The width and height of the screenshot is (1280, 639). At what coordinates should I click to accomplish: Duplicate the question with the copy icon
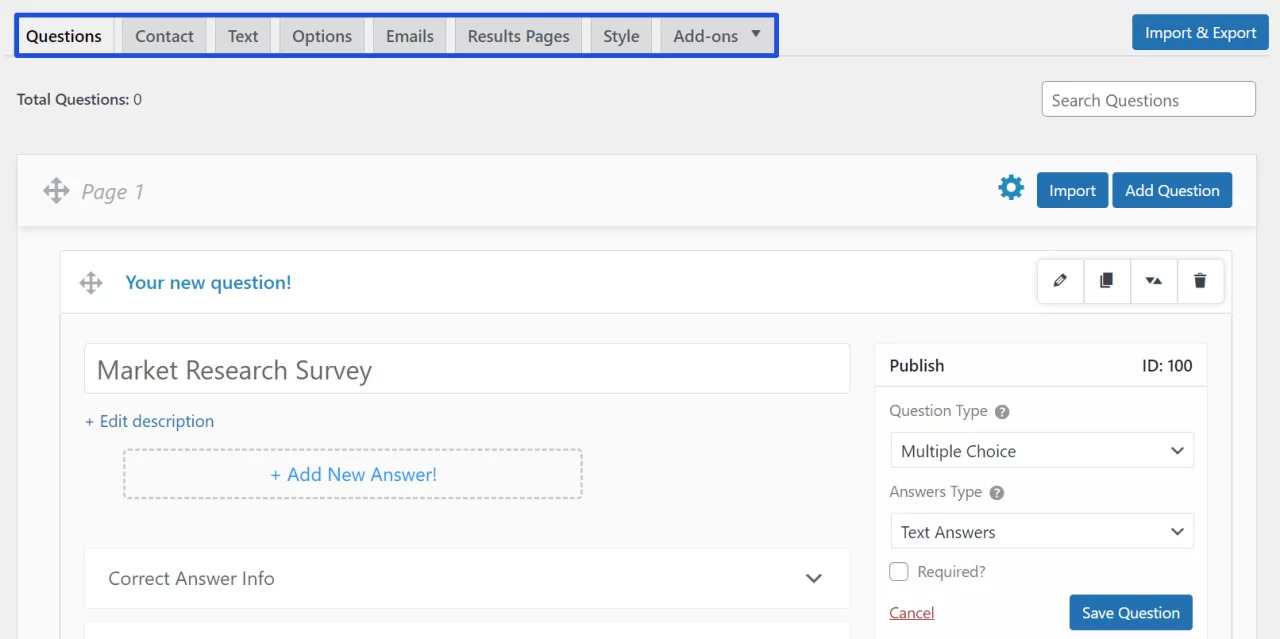coord(1107,281)
